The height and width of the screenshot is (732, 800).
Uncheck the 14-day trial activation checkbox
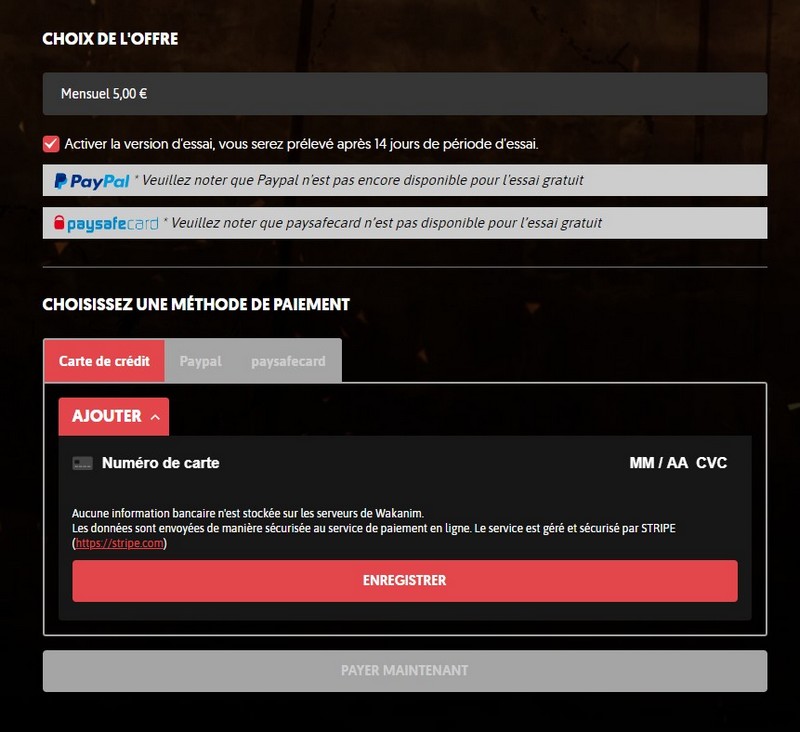51,144
